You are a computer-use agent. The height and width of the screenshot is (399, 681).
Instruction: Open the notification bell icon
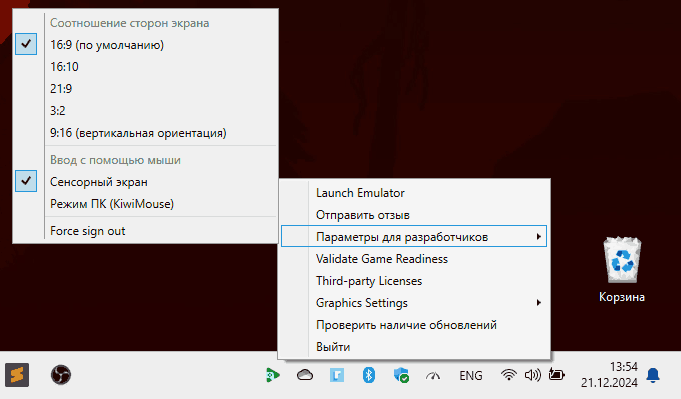(x=653, y=376)
